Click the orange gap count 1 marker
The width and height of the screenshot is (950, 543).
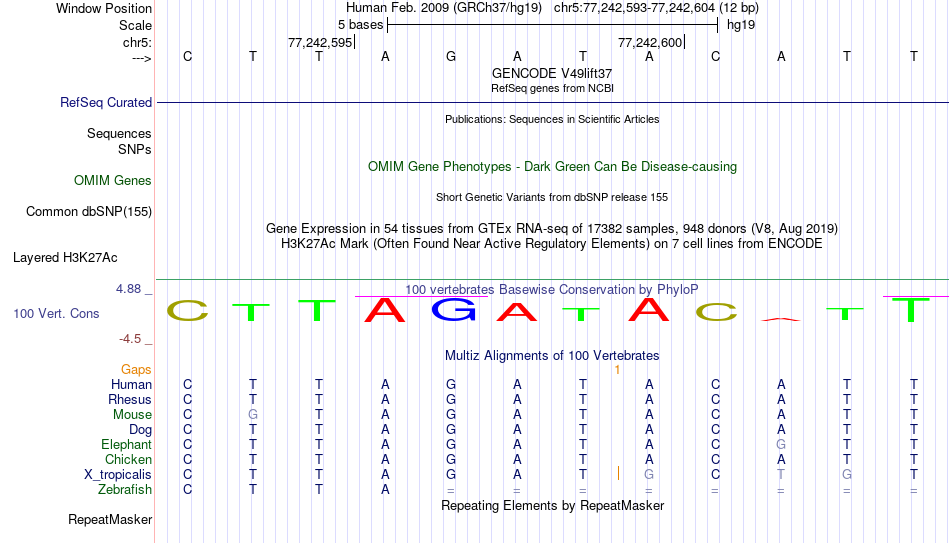(x=617, y=370)
